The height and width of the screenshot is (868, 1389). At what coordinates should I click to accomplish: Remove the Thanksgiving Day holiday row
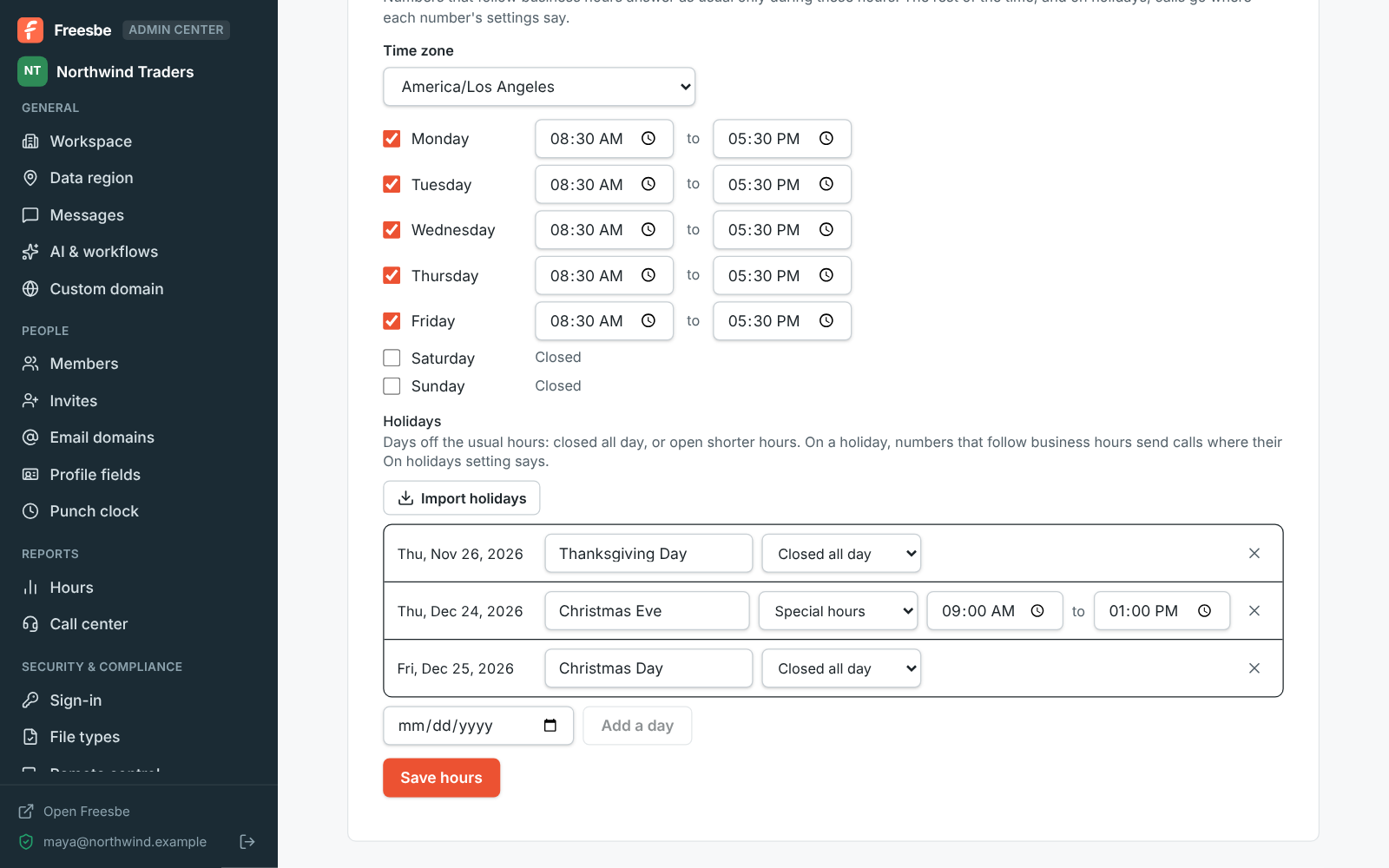[x=1254, y=554]
